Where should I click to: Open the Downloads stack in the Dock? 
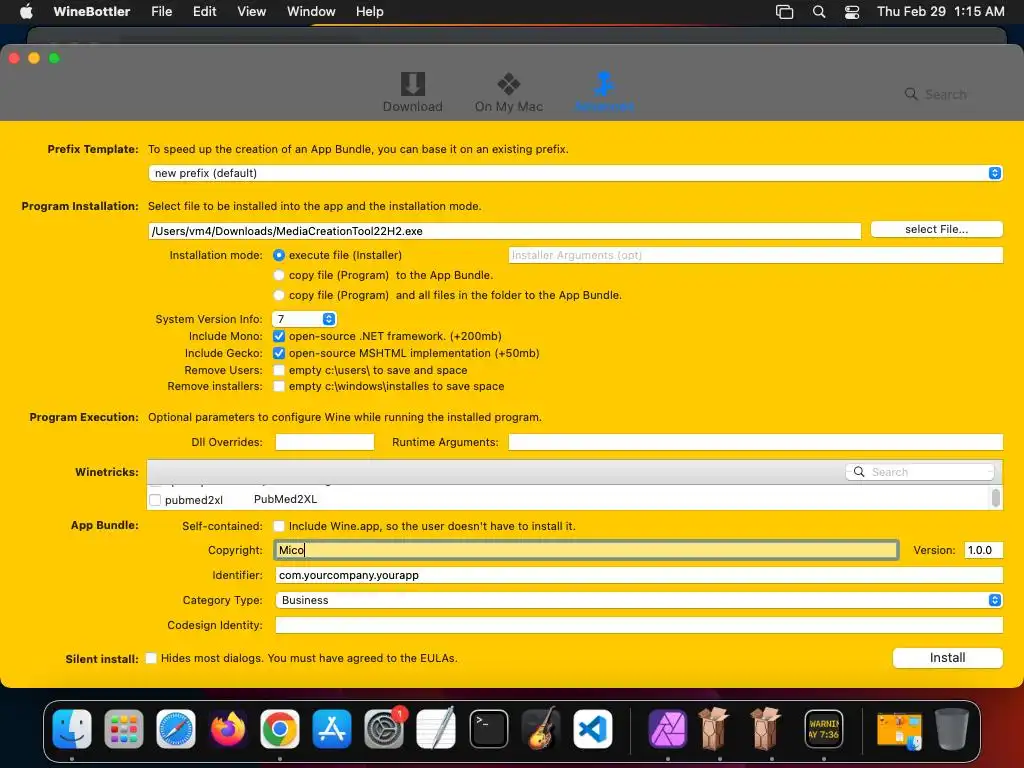click(899, 729)
